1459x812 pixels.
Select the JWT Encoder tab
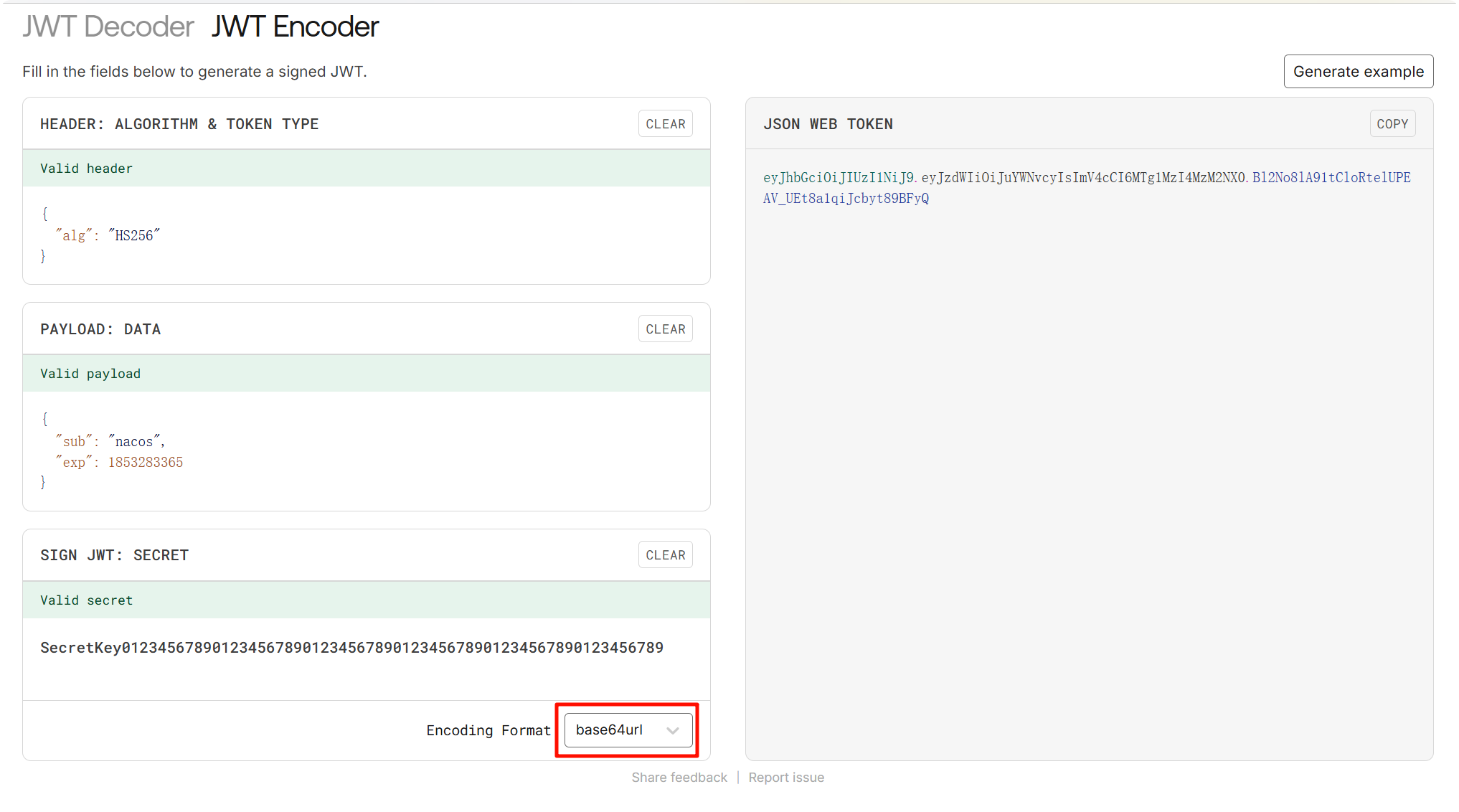coord(295,27)
